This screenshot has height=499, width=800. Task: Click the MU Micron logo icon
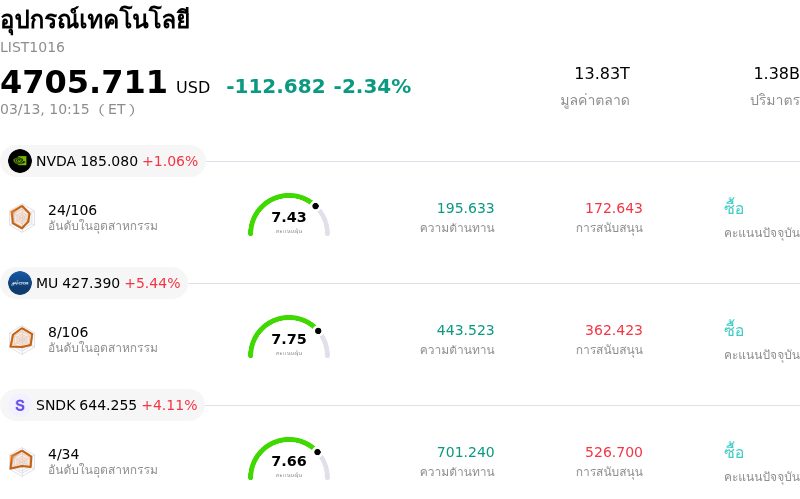[x=20, y=283]
